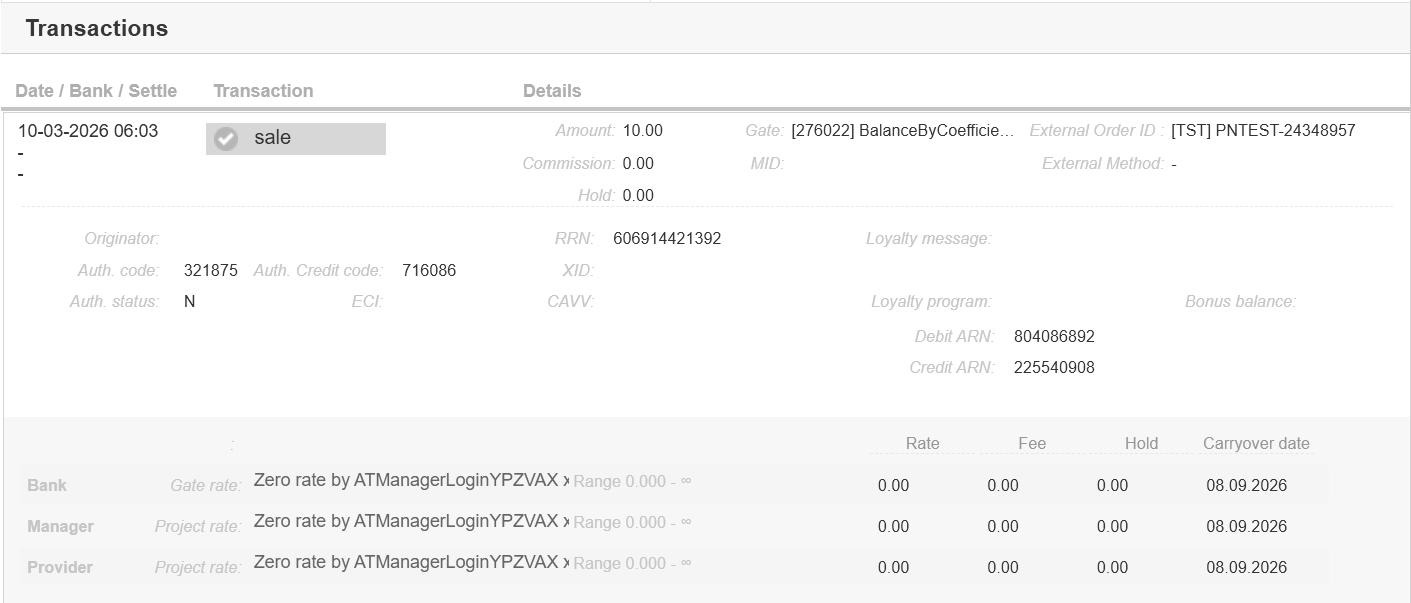Click the Amount value 10.00
The image size is (1411, 603).
point(642,131)
